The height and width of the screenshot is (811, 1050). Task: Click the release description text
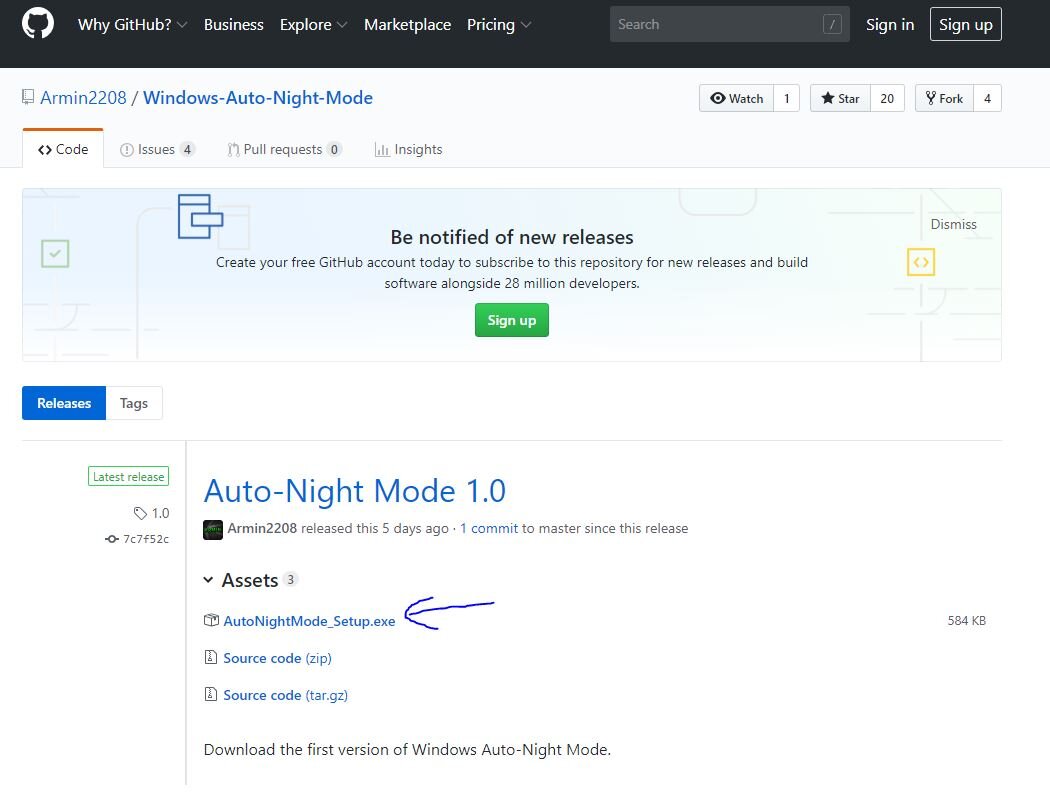(407, 749)
